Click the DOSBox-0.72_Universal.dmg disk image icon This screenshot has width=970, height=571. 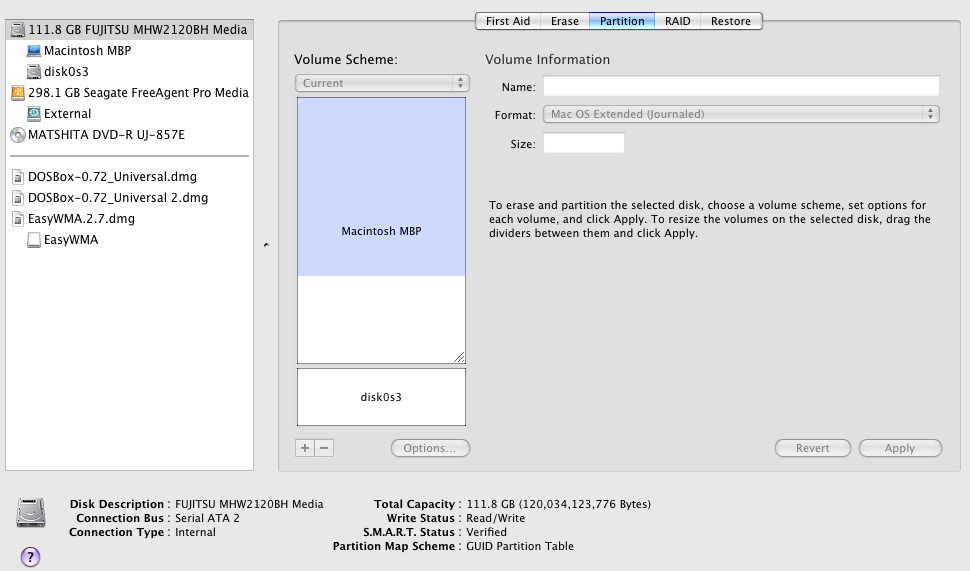coord(19,177)
